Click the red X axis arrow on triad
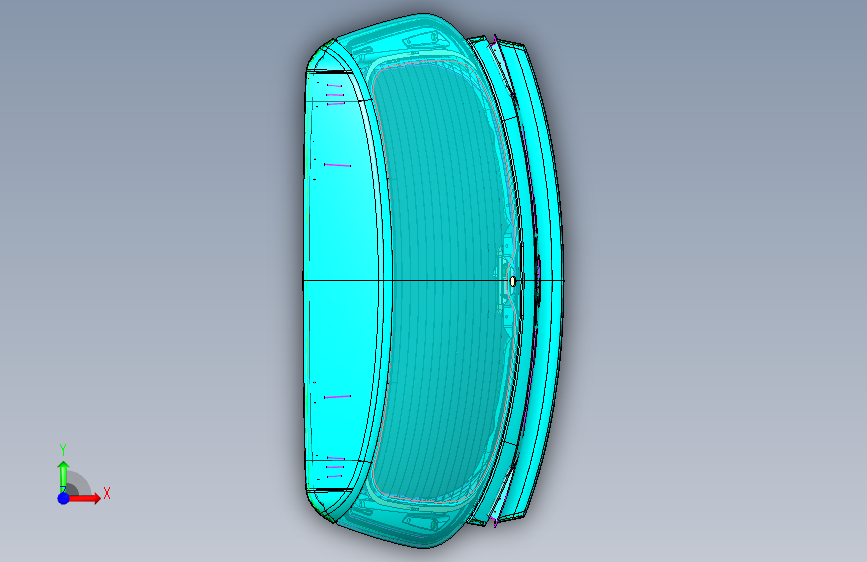Viewport: 867px width, 562px height. [84, 498]
